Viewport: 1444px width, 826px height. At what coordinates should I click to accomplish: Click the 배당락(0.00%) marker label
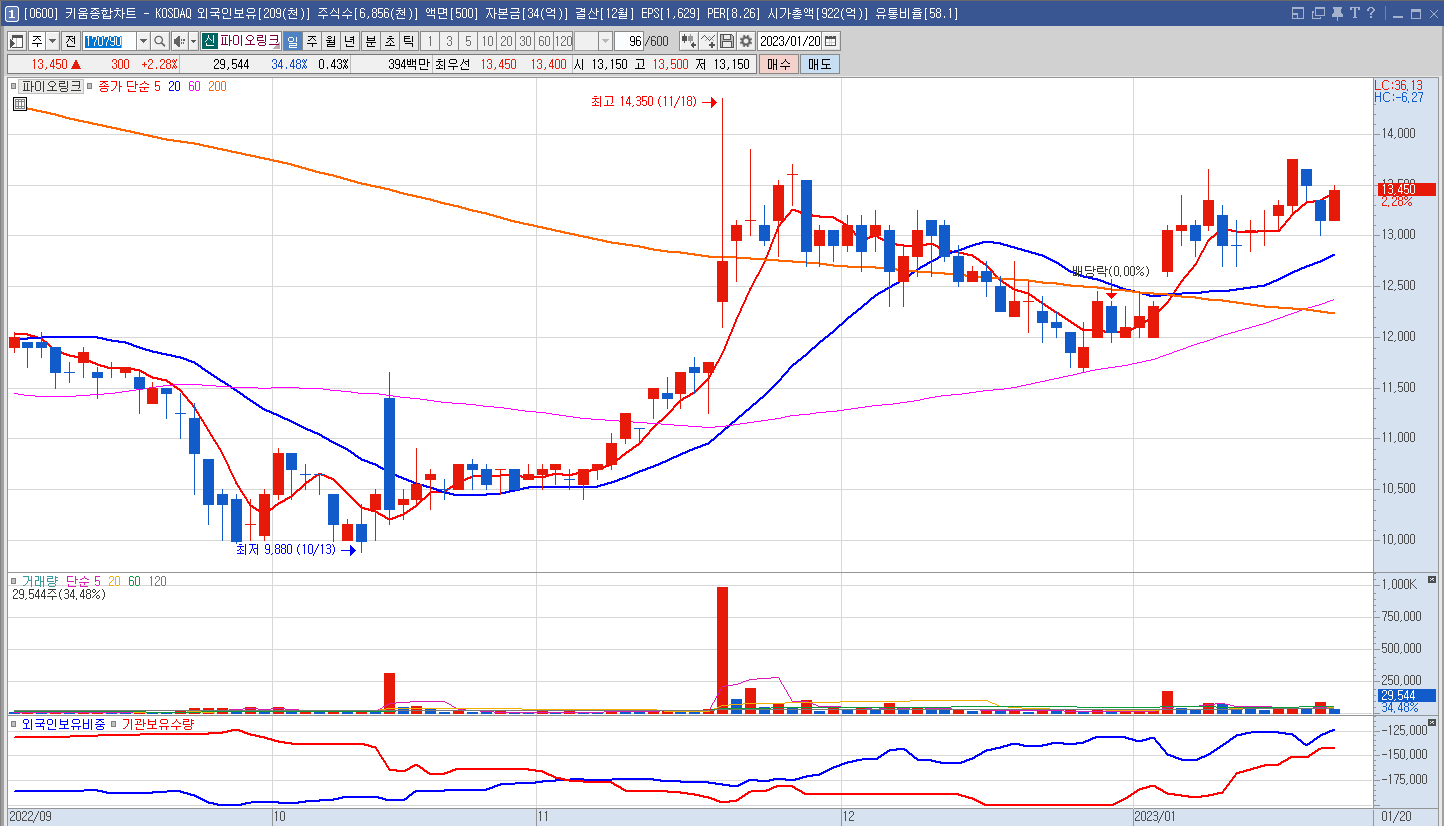click(x=1110, y=271)
